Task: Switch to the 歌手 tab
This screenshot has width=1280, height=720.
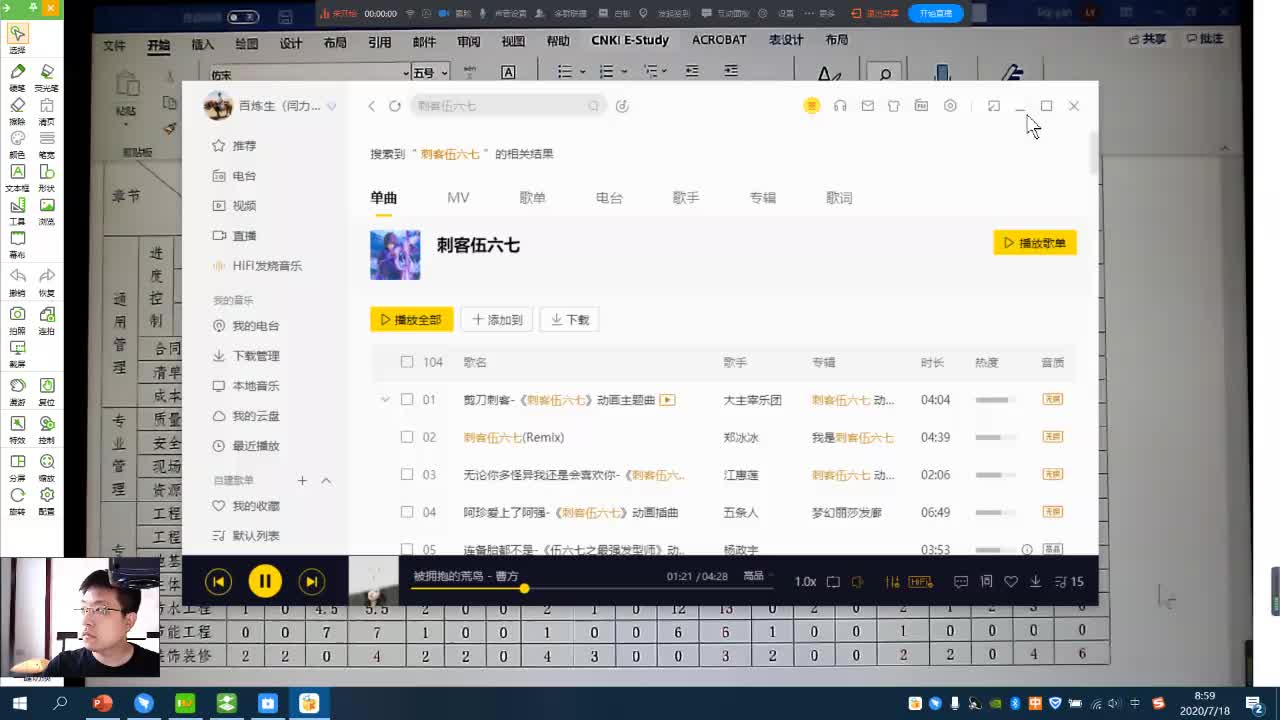Action: pyautogui.click(x=686, y=198)
